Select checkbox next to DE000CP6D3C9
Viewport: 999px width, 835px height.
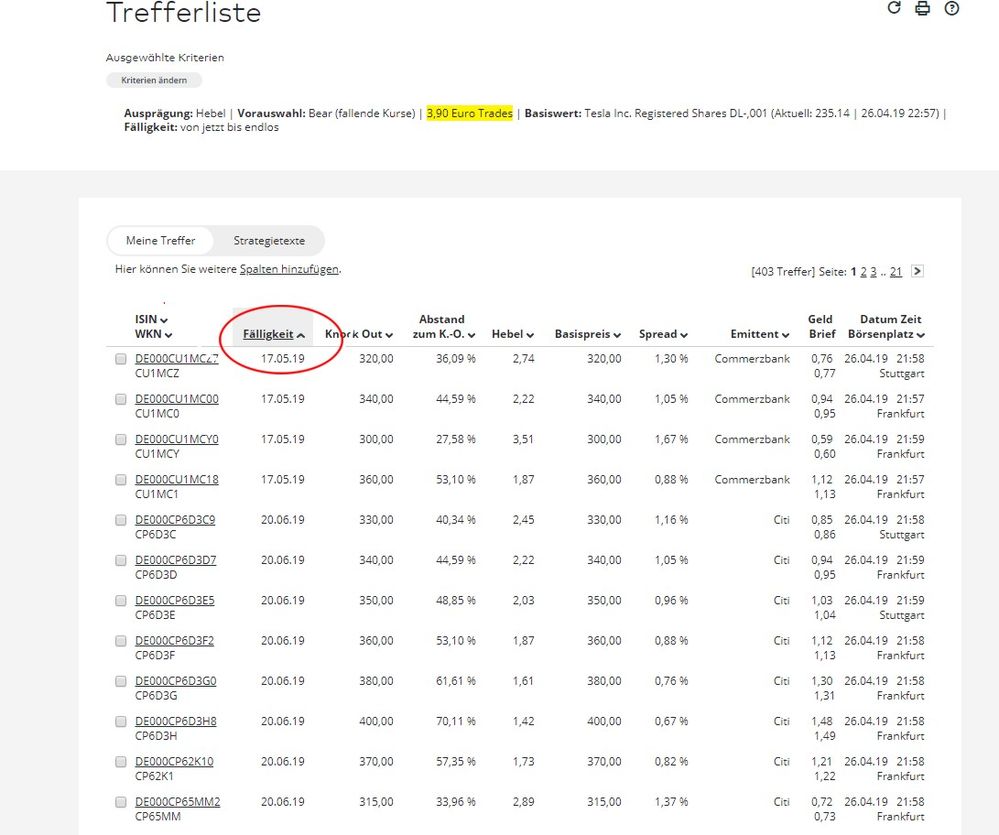pyautogui.click(x=121, y=520)
